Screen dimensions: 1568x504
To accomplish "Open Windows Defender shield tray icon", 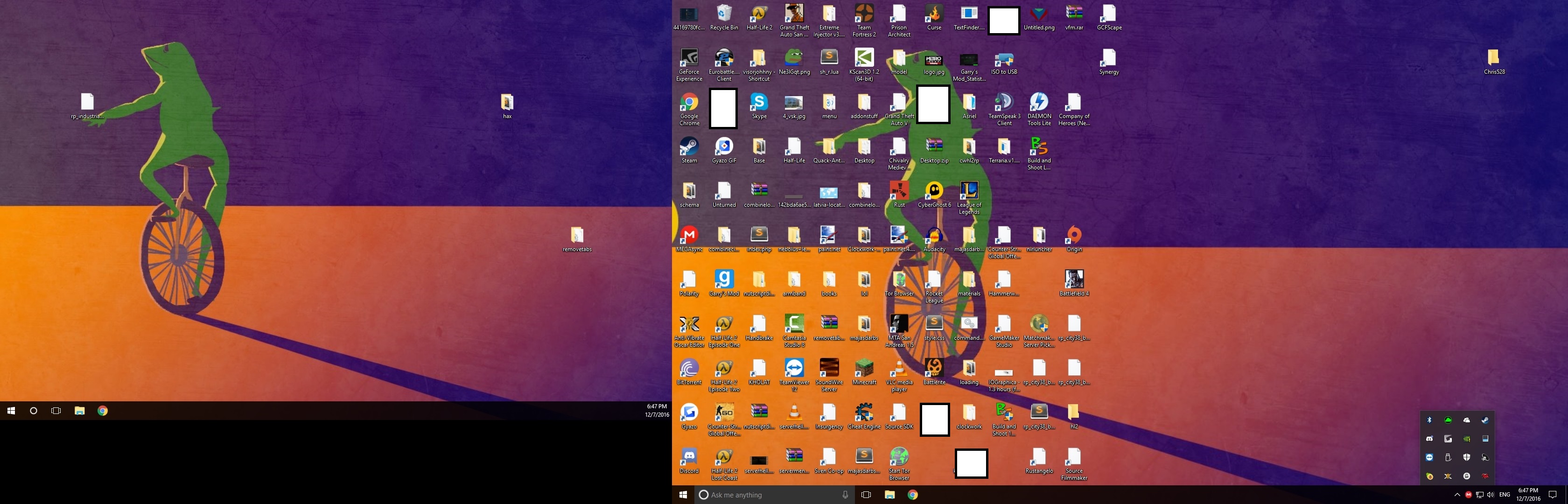I will pos(1467,457).
